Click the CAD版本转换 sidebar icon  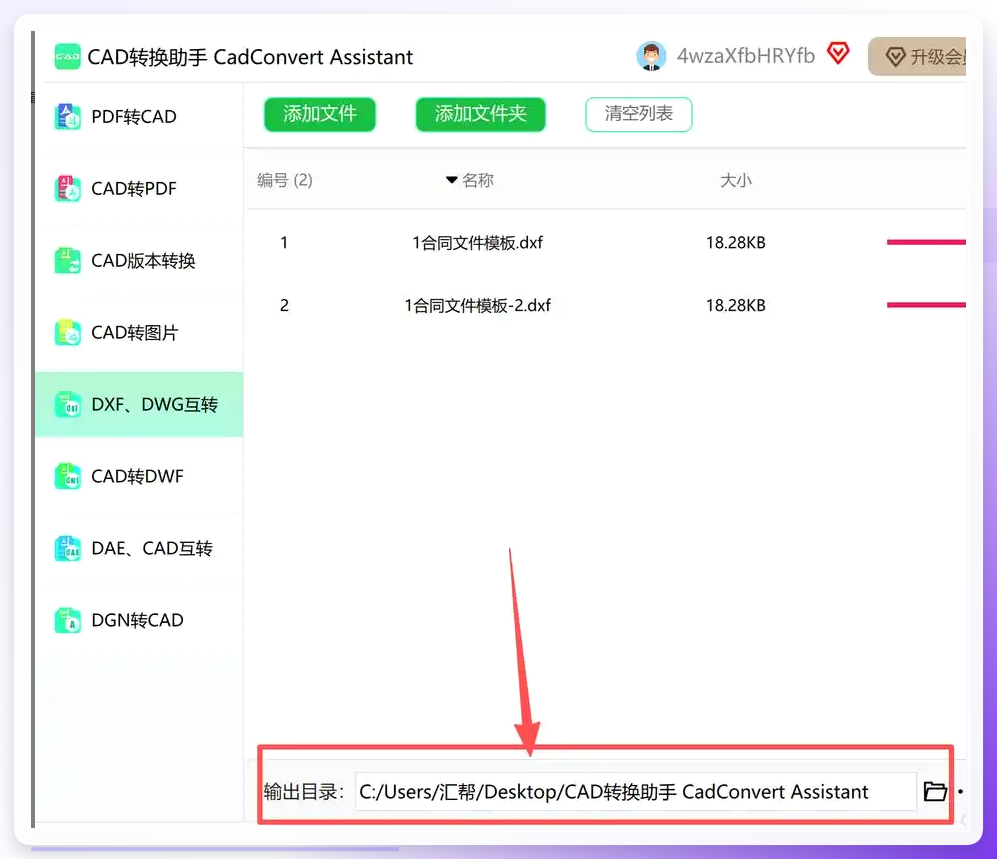tap(67, 260)
